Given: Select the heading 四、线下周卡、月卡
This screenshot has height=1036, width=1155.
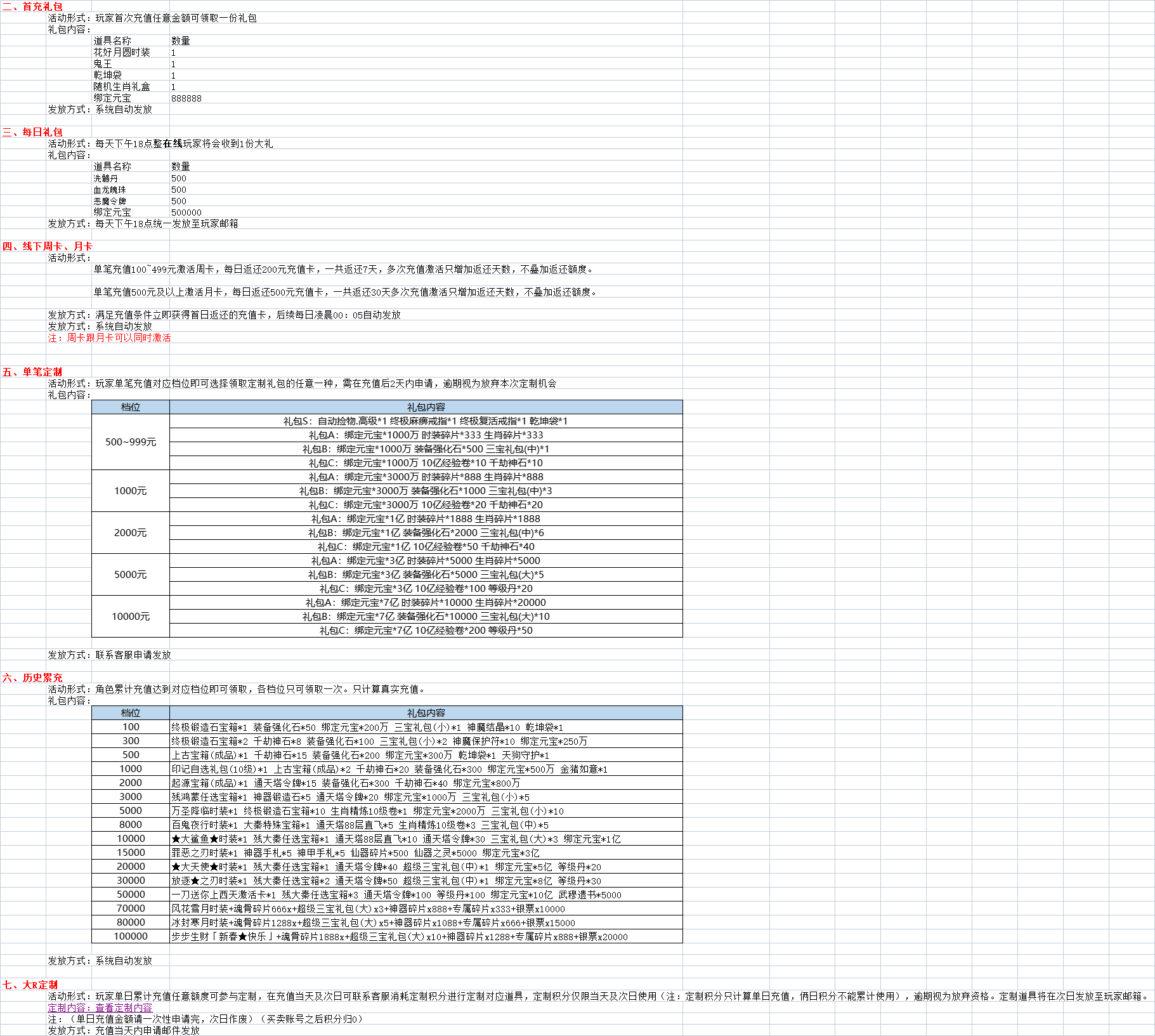Looking at the screenshot, I should (x=48, y=246).
